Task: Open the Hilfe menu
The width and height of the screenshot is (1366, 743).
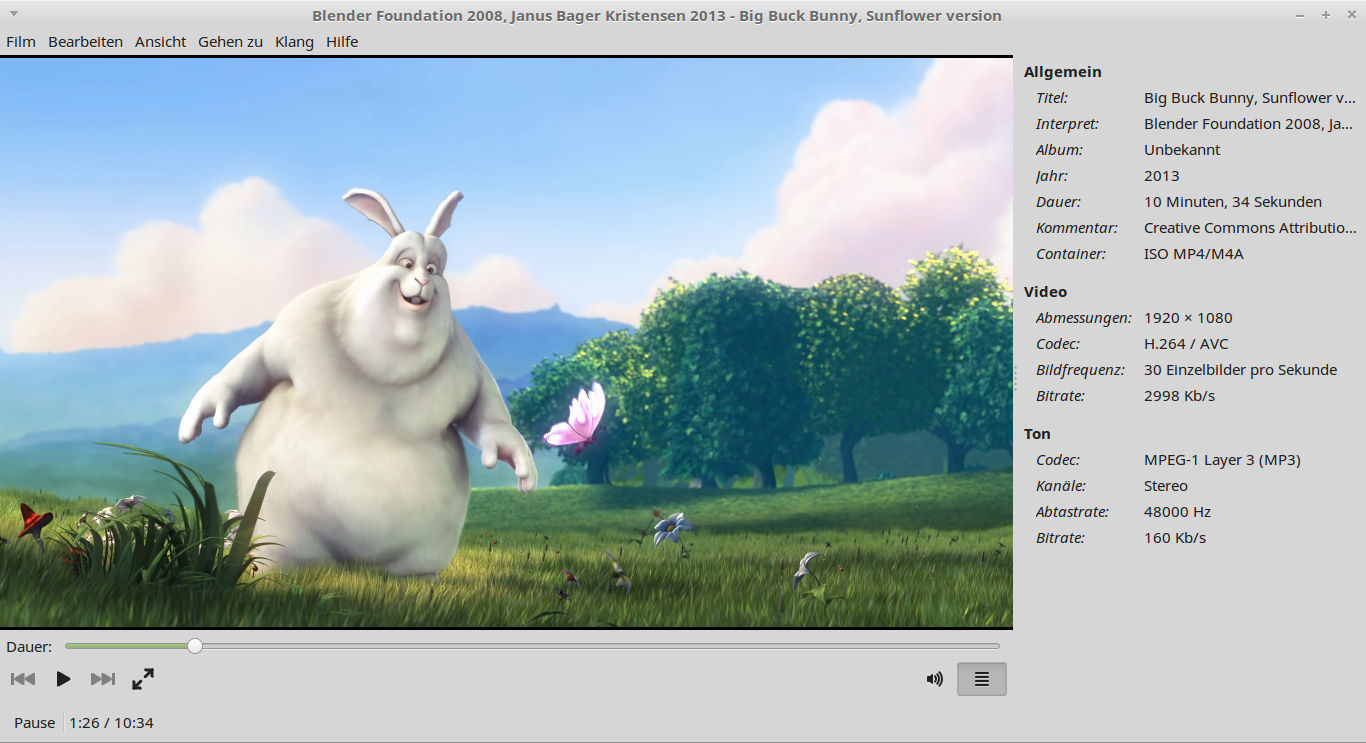Action: click(x=342, y=42)
